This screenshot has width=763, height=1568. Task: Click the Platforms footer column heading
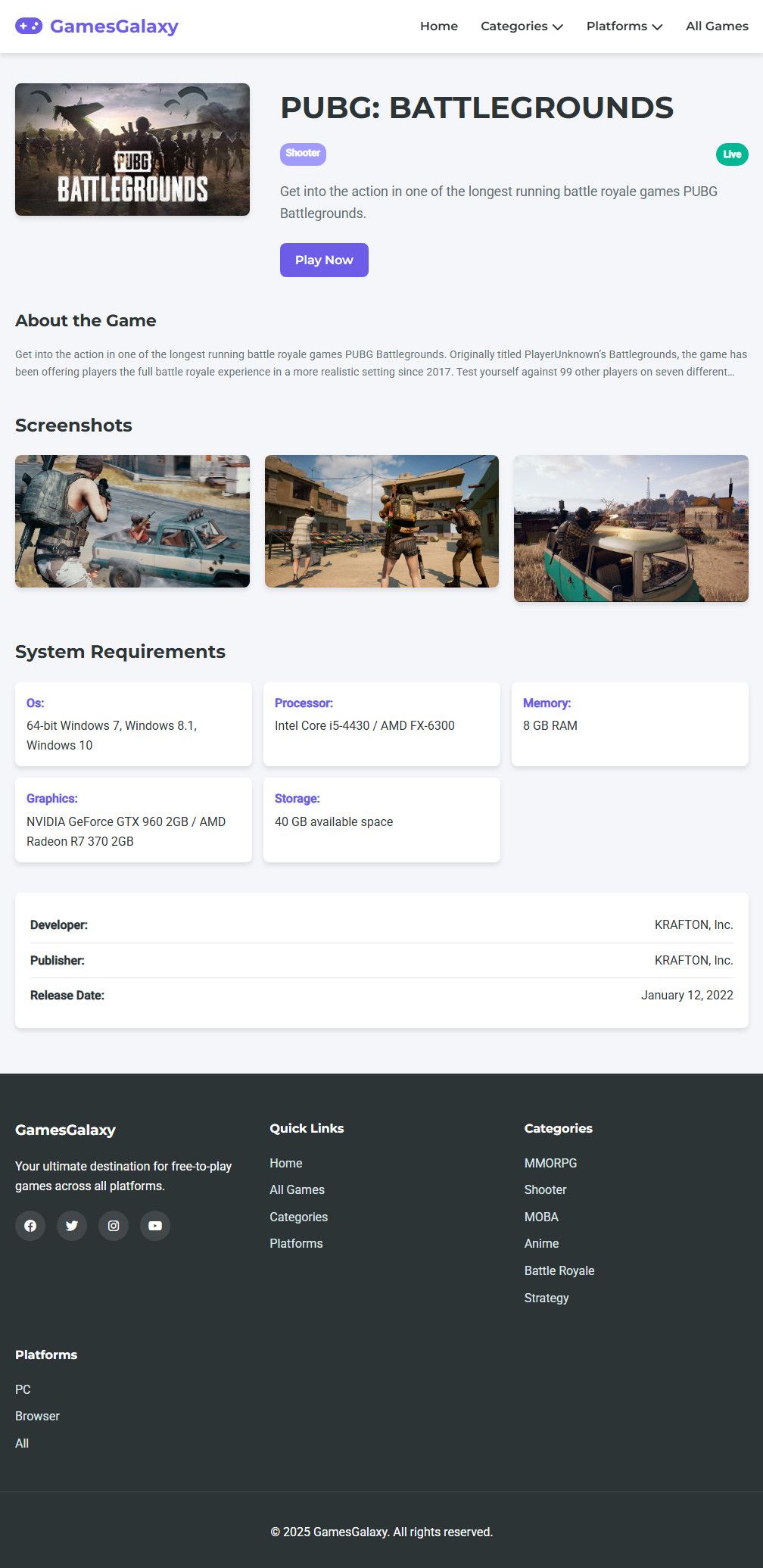tap(46, 1354)
